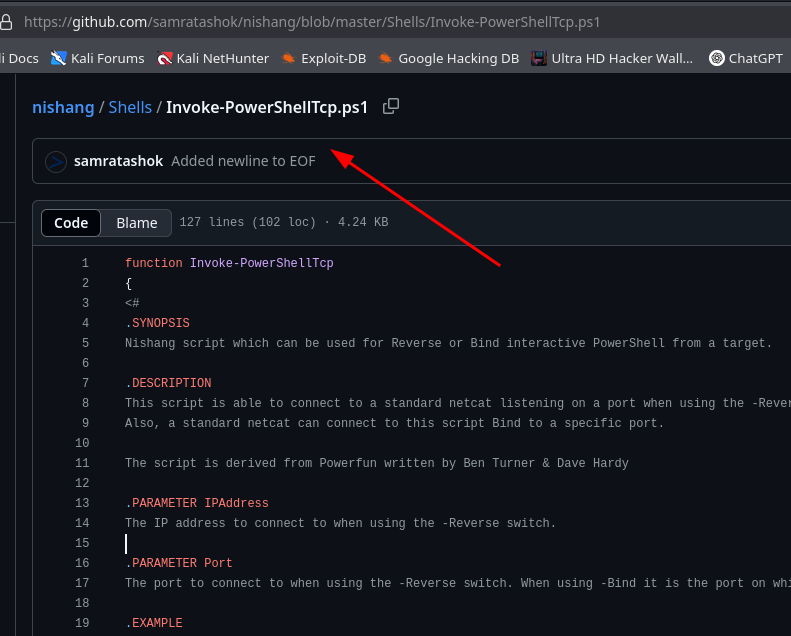Image resolution: width=791 pixels, height=636 pixels.
Task: Click the samratashok author name link
Action: pos(118,161)
